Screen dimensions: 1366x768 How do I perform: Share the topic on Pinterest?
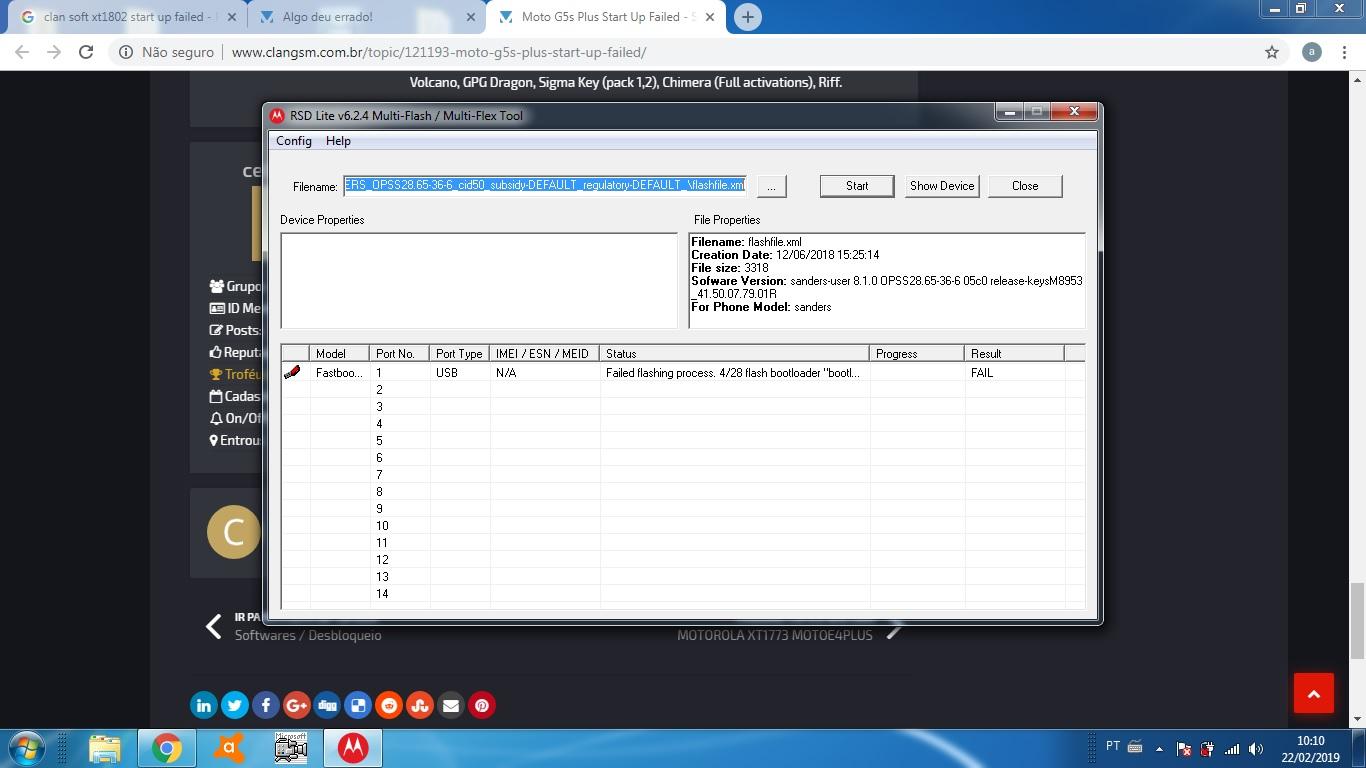point(482,705)
